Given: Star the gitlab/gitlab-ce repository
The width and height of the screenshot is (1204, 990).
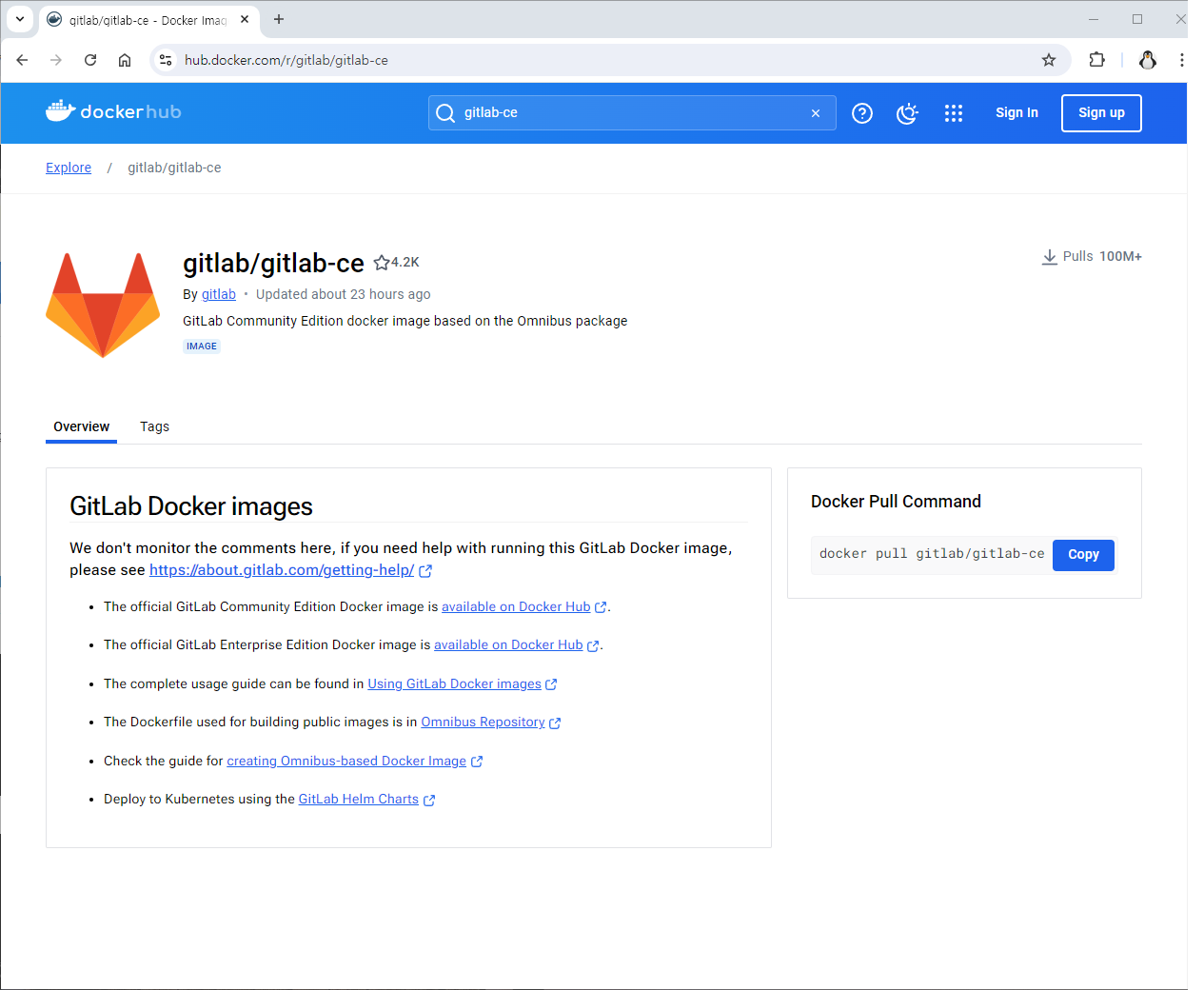Looking at the screenshot, I should 382,263.
